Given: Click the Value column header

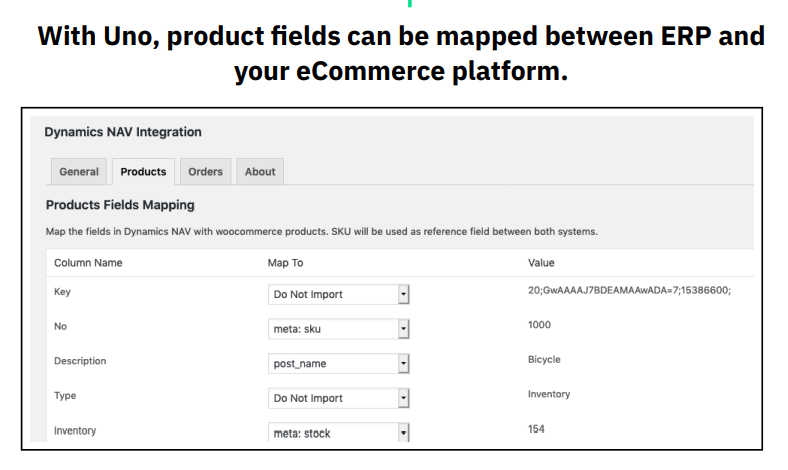Looking at the screenshot, I should 541,263.
